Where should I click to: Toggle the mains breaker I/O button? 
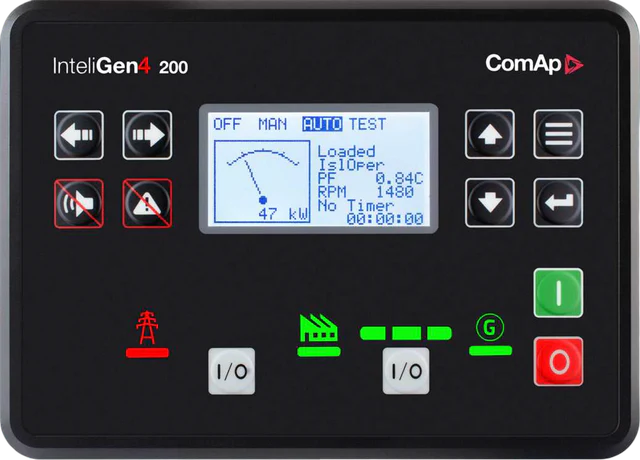[232, 371]
